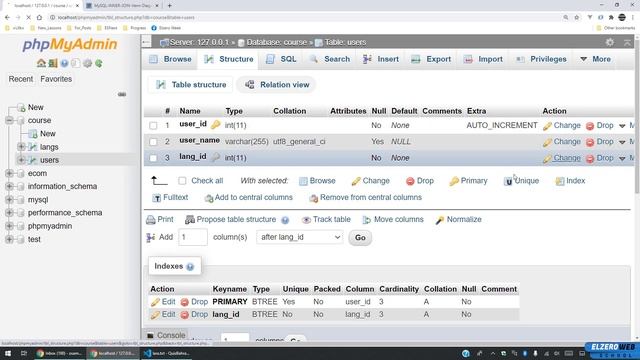
Task: Open phpMyAdmin home icon
Action: (41, 63)
